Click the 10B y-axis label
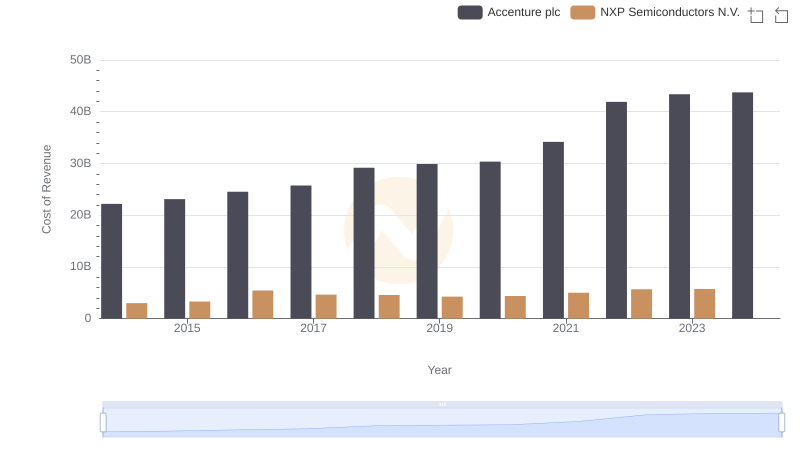This screenshot has width=800, height=461. pos(81,266)
